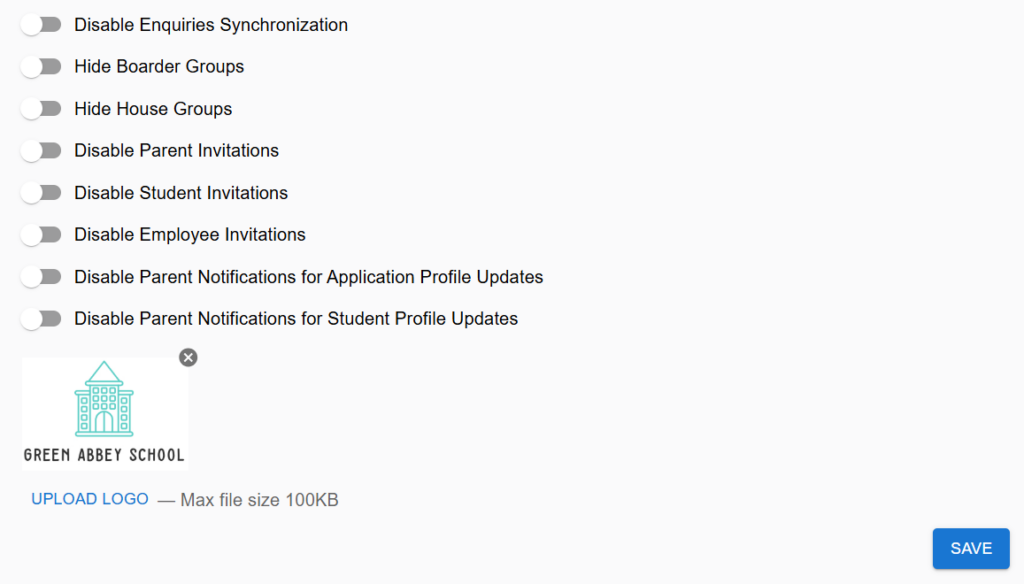Screen dimensions: 1024x584
Task: Select the Green Abbey School logo thumbnail
Action: point(105,414)
